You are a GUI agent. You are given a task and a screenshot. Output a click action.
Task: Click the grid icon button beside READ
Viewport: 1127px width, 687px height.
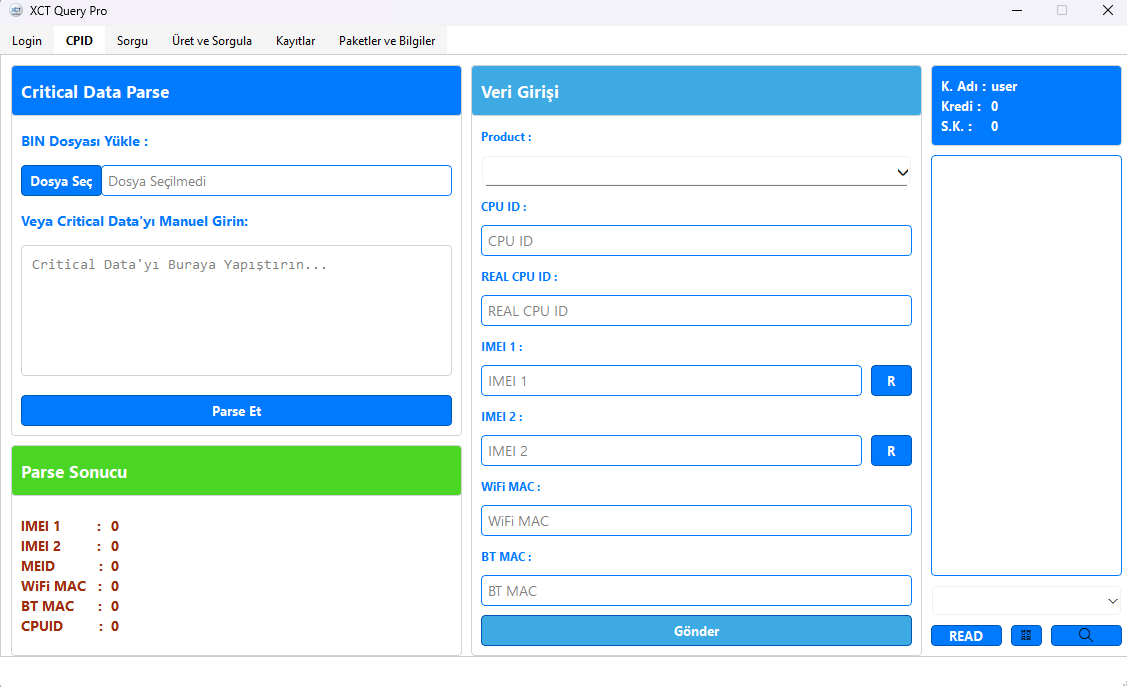(x=1026, y=636)
